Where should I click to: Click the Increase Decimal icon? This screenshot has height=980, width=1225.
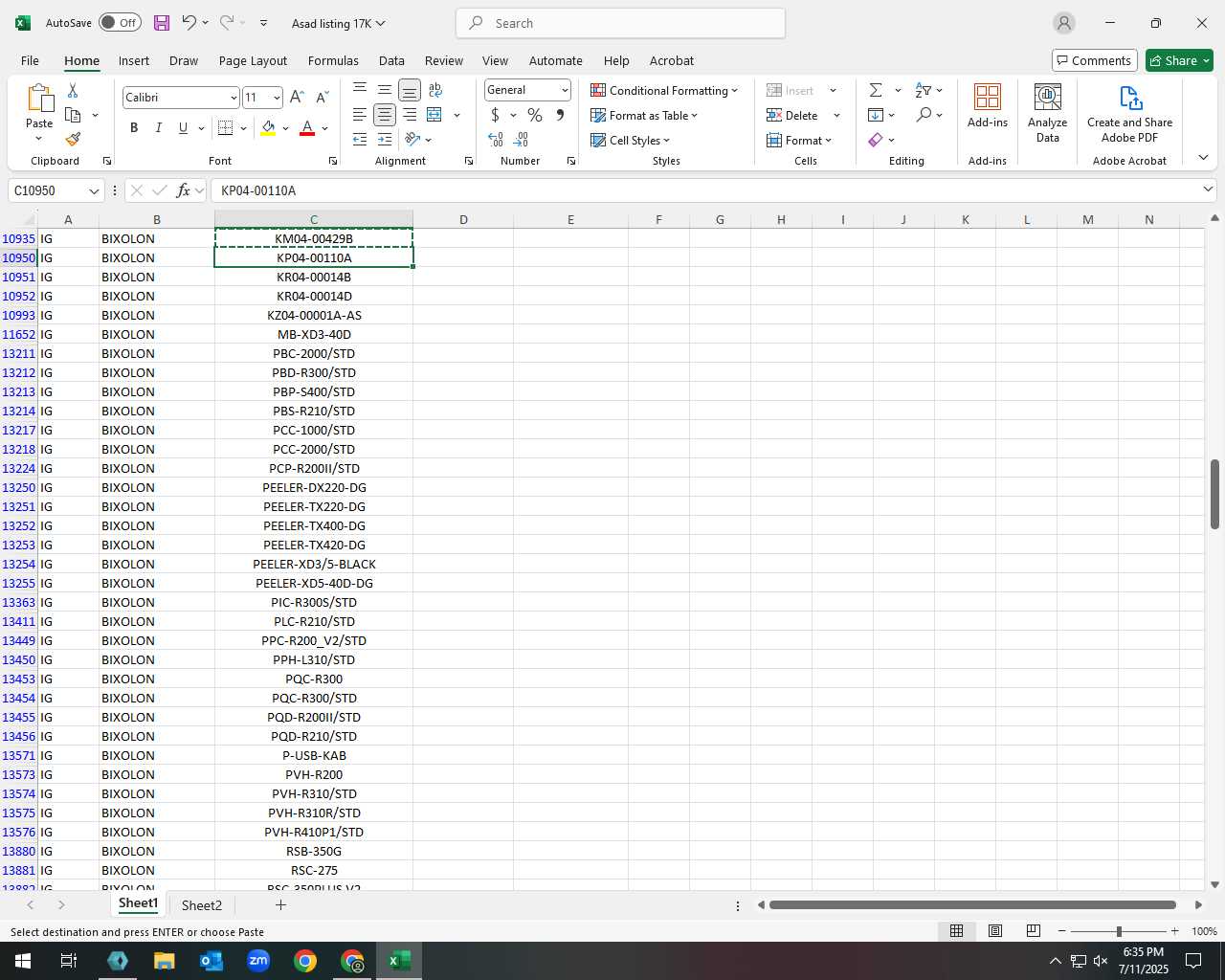(x=496, y=140)
